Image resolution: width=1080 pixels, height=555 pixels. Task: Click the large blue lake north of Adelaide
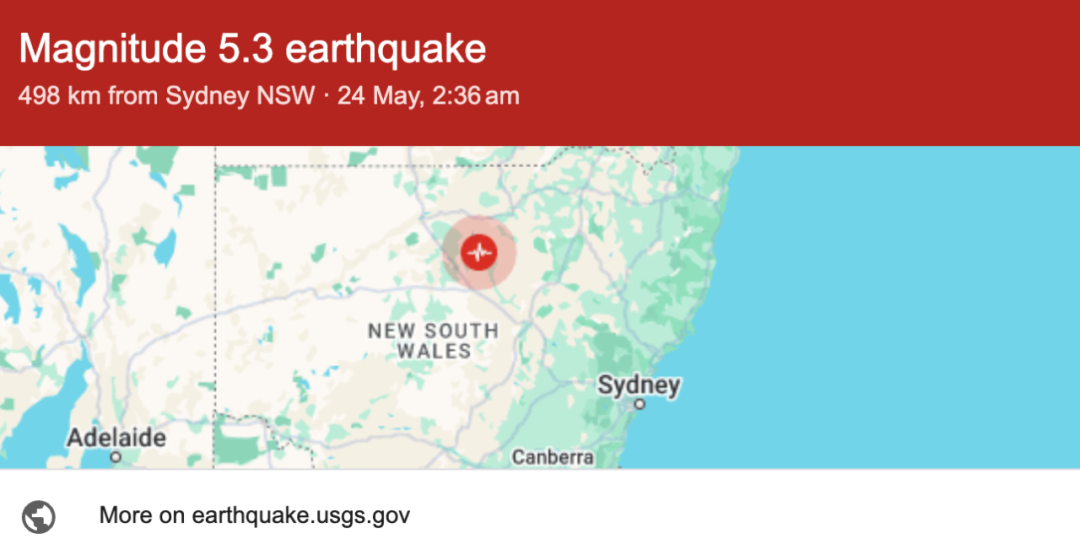coord(75,262)
